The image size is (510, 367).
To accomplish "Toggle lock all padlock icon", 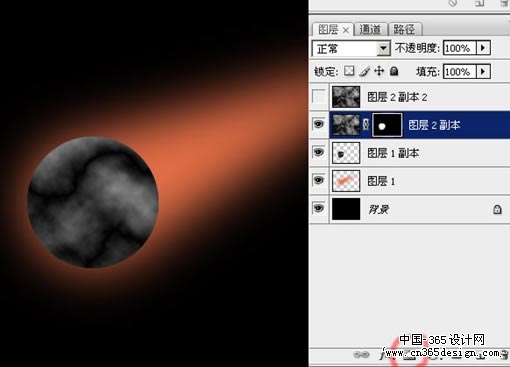I will [394, 71].
